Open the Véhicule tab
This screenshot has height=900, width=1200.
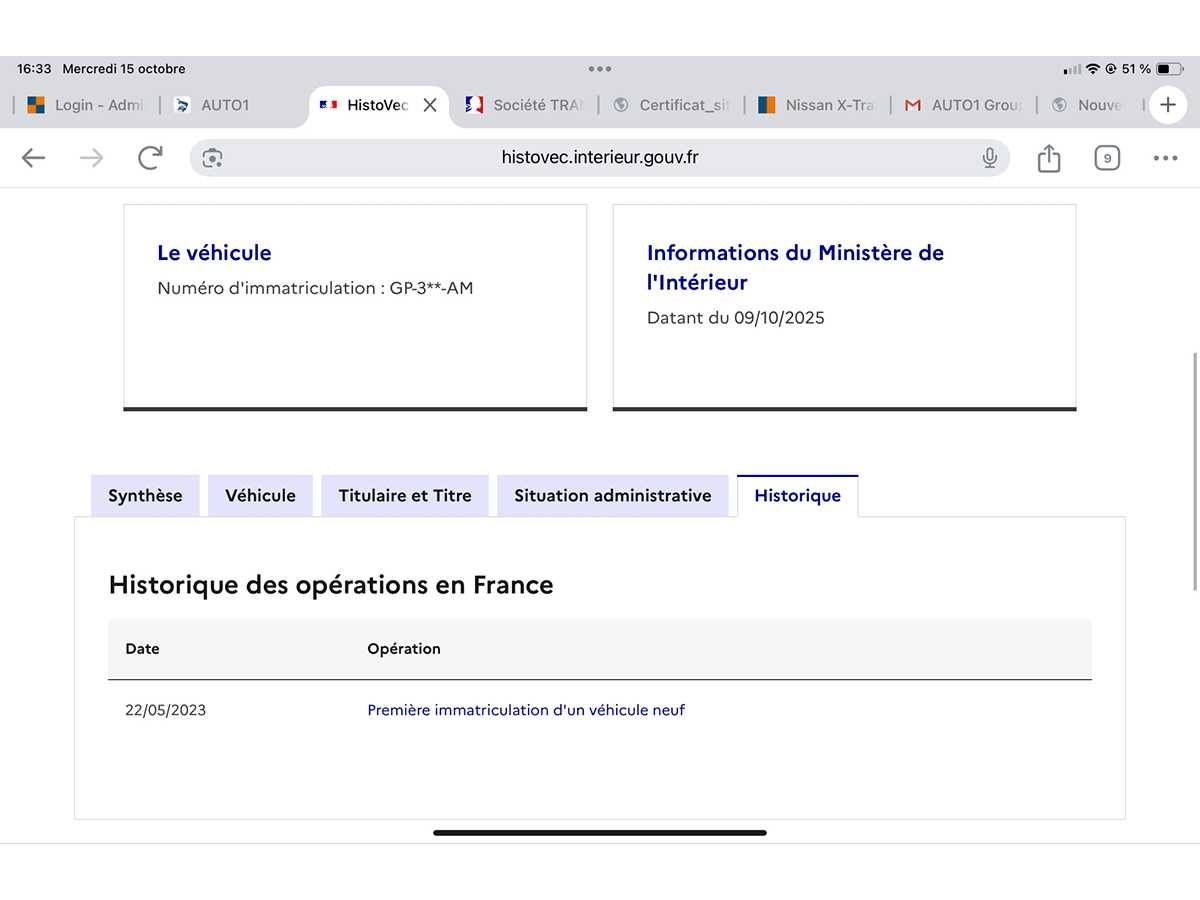(x=260, y=496)
